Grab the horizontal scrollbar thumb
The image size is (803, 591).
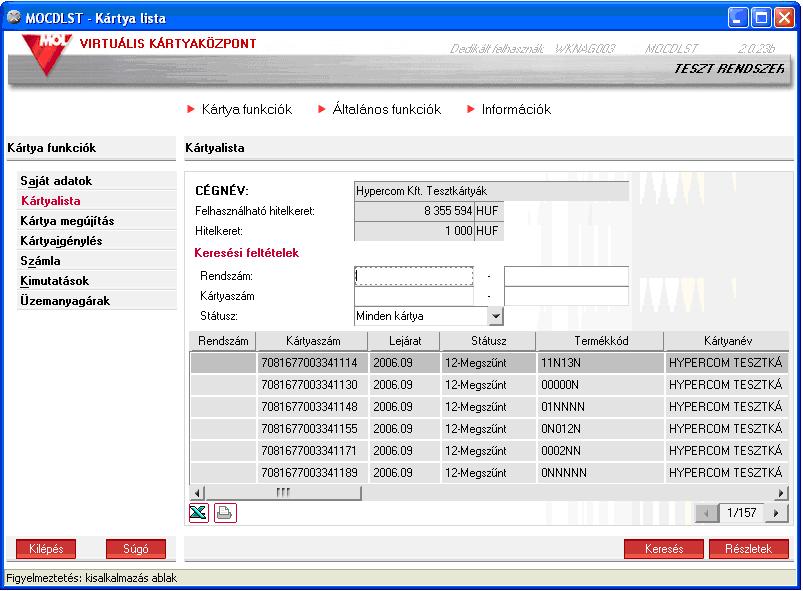(283, 493)
